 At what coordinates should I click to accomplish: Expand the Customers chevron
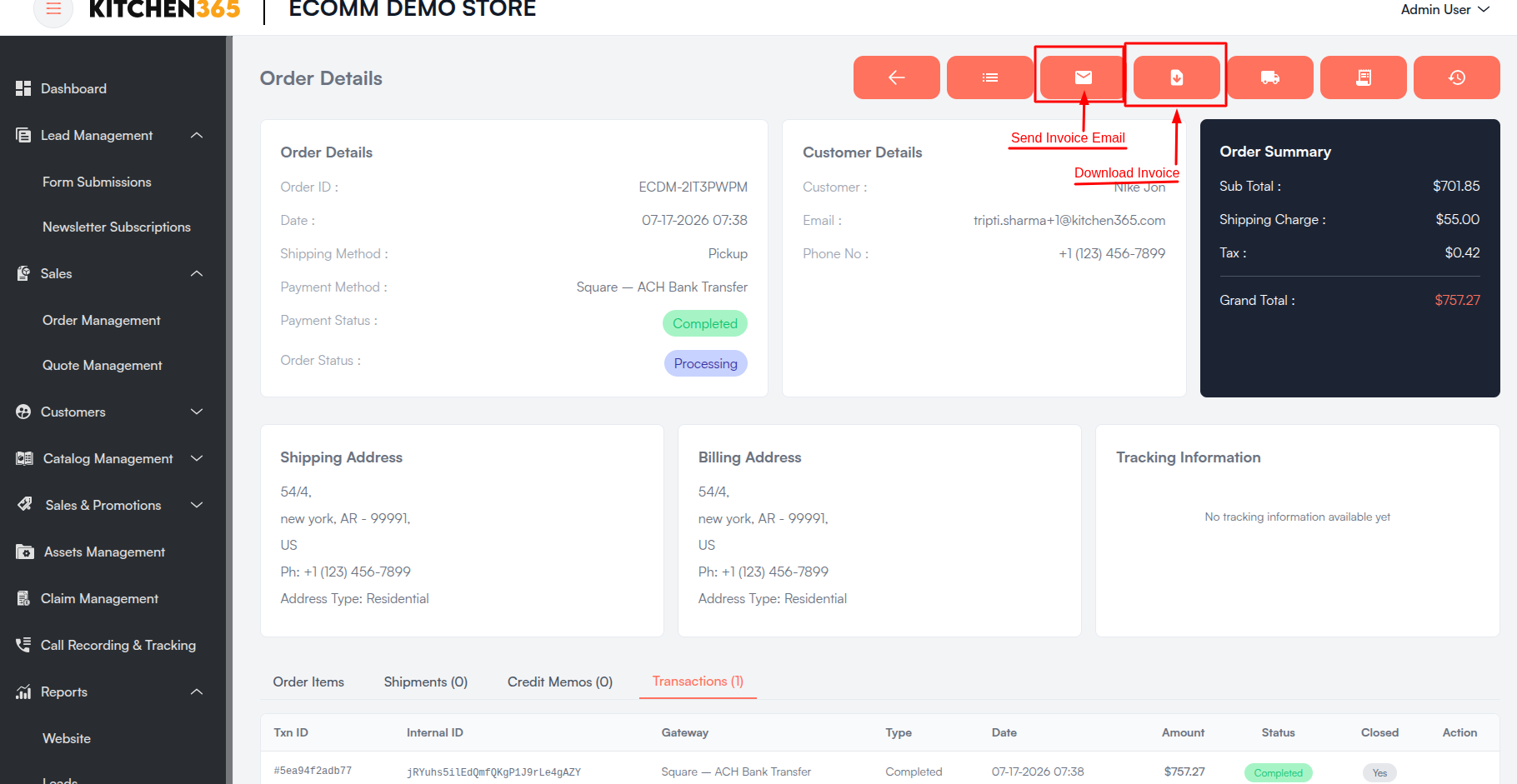[x=197, y=412]
